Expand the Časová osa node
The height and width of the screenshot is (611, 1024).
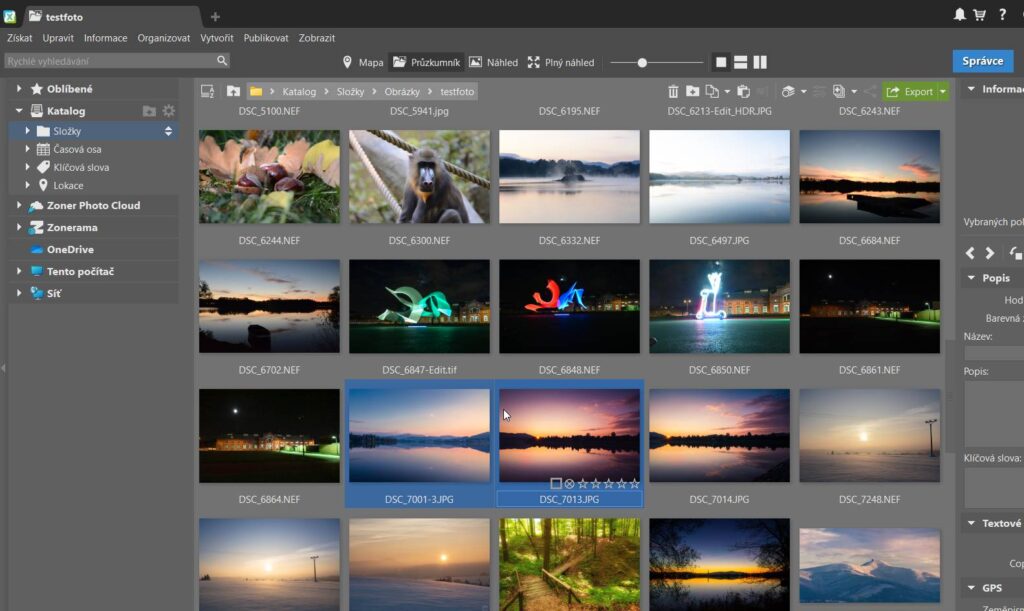(27, 149)
